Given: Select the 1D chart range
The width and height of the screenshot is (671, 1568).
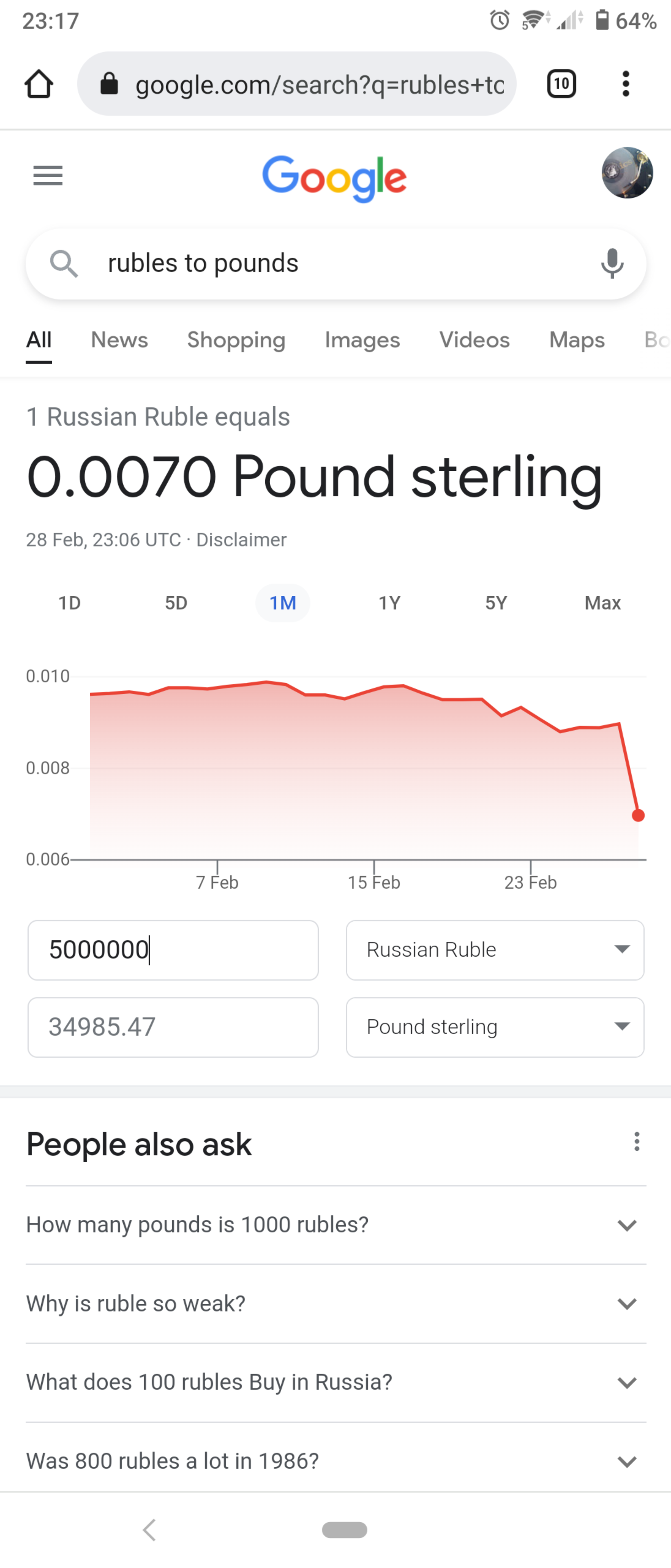Looking at the screenshot, I should click(69, 603).
